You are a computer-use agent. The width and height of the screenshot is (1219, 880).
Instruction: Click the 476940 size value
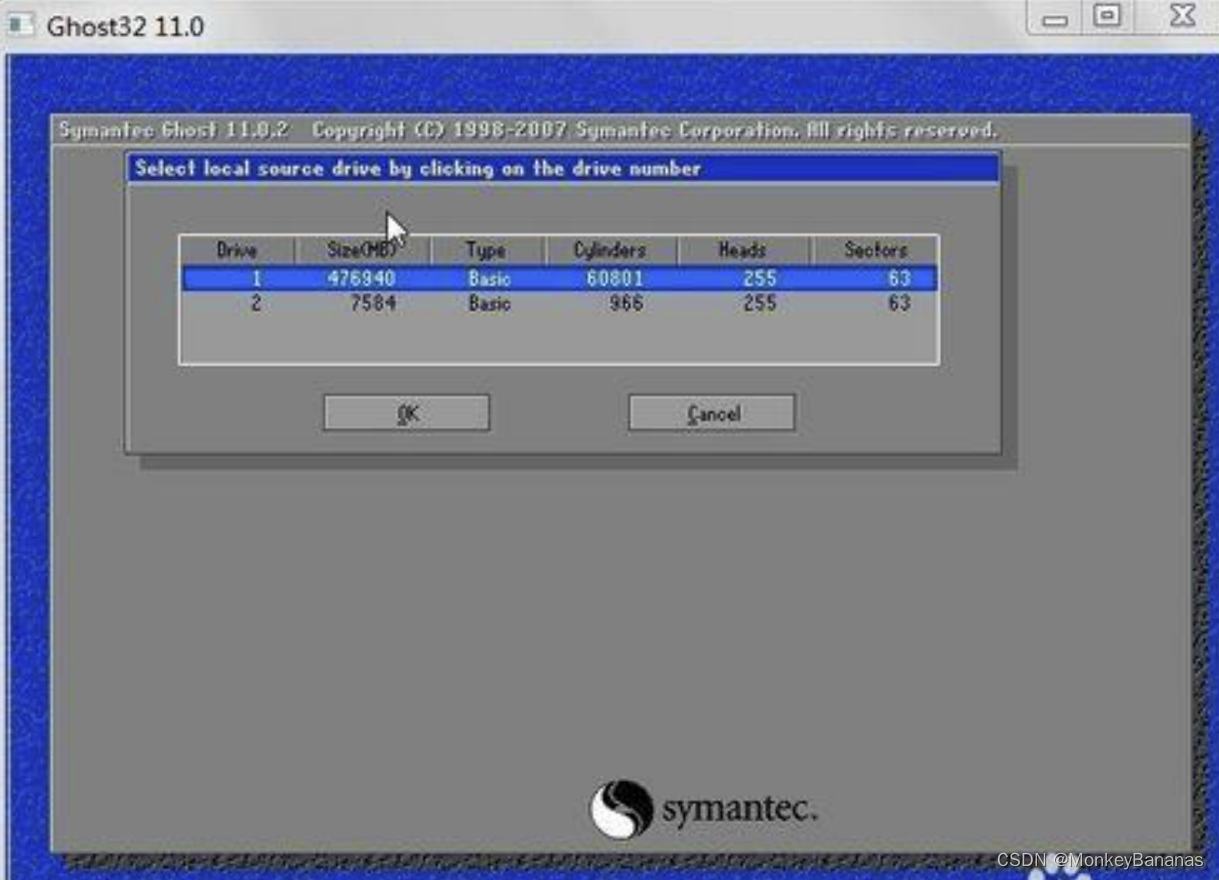361,278
